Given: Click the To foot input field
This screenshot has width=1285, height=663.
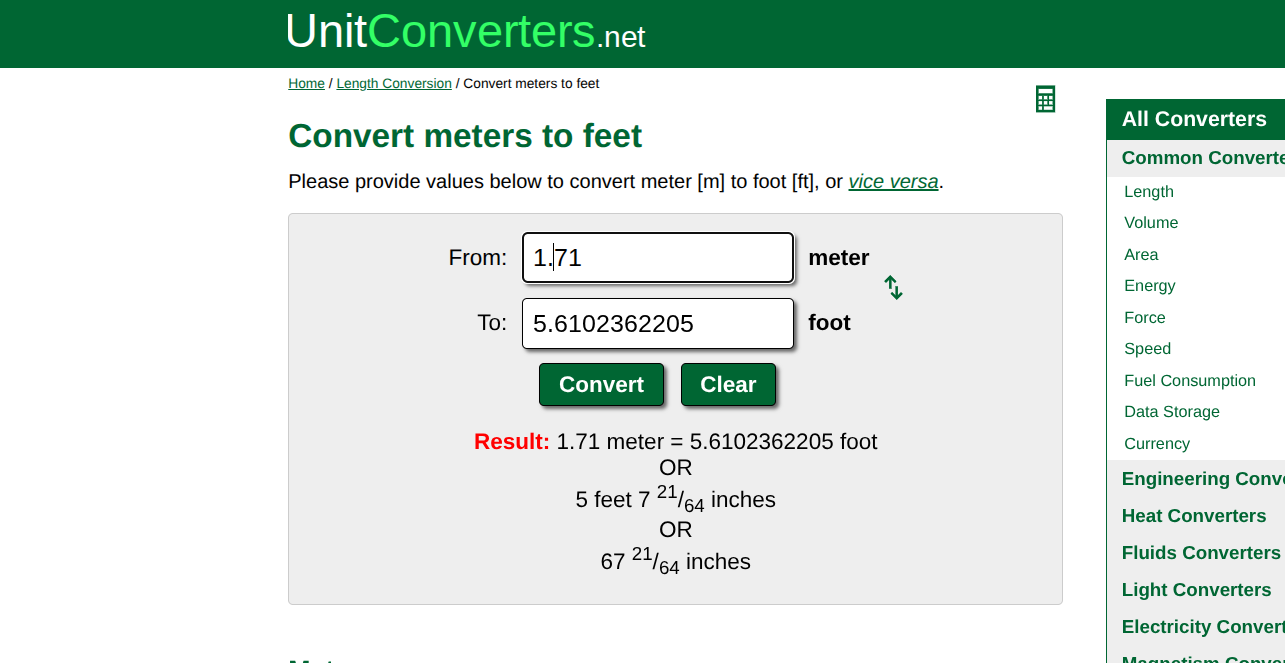Looking at the screenshot, I should pyautogui.click(x=657, y=324).
